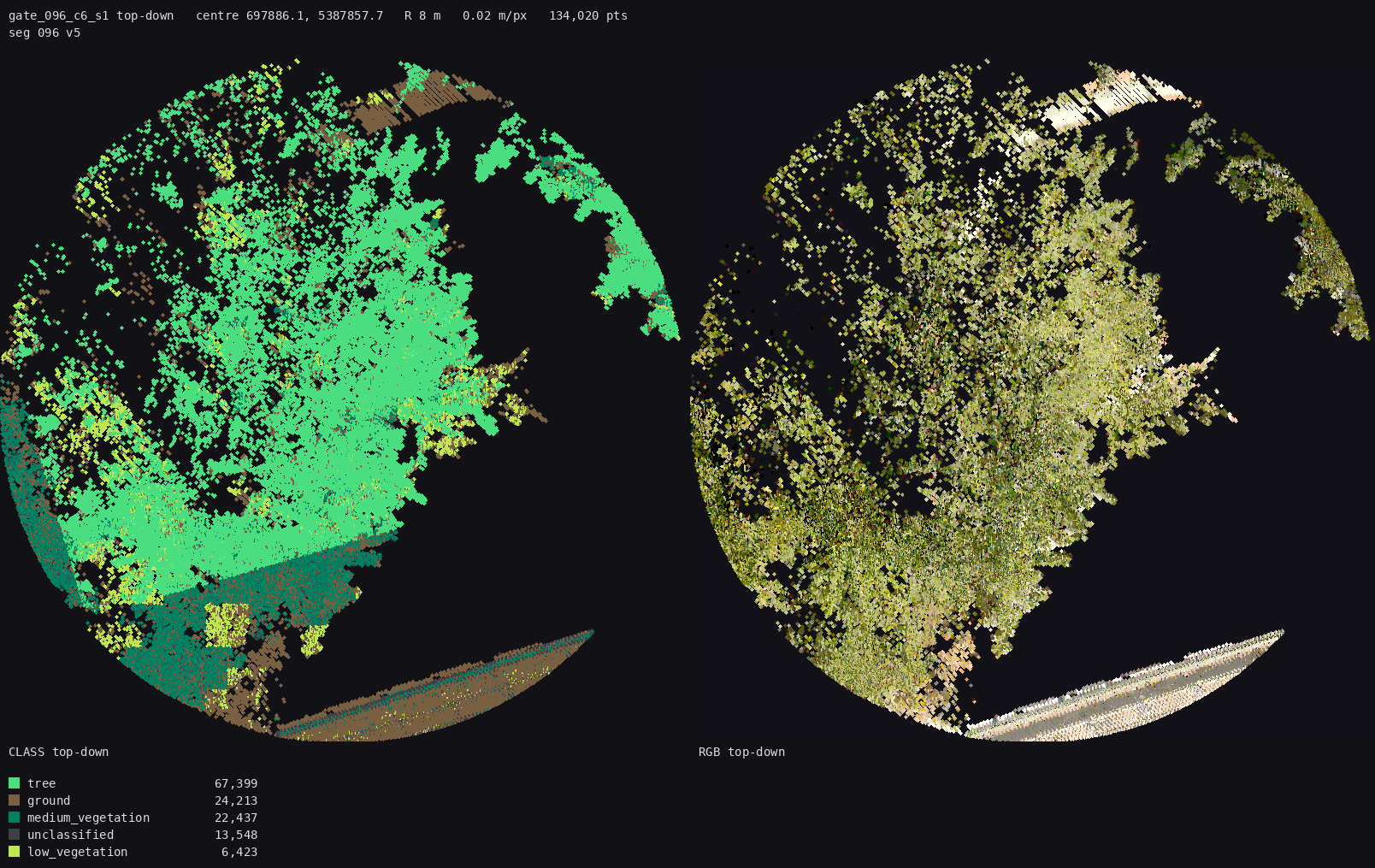
Task: Click the ground point count 24,213
Action: [236, 800]
